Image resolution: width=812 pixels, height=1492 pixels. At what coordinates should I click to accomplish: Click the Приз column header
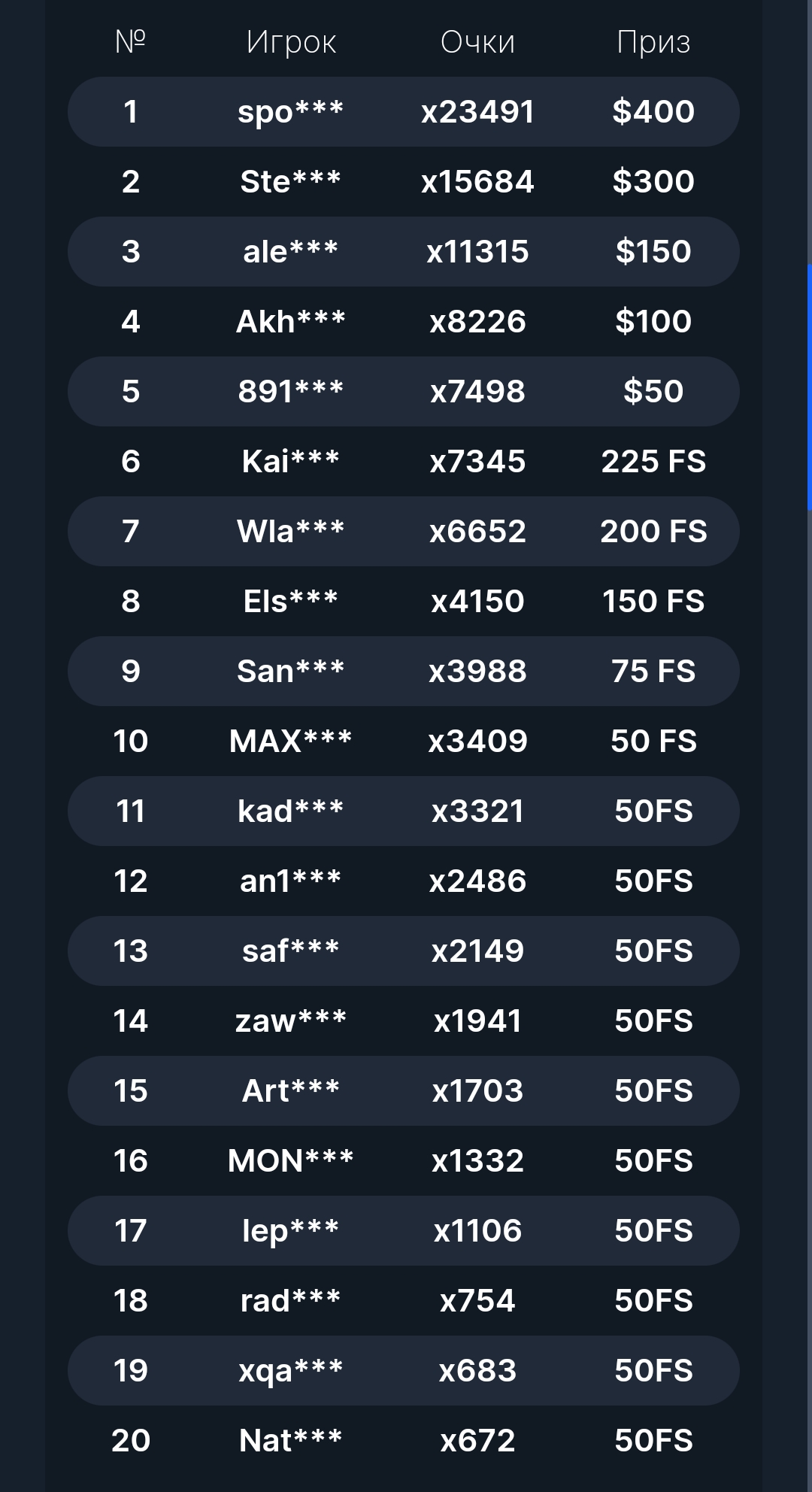point(653,43)
